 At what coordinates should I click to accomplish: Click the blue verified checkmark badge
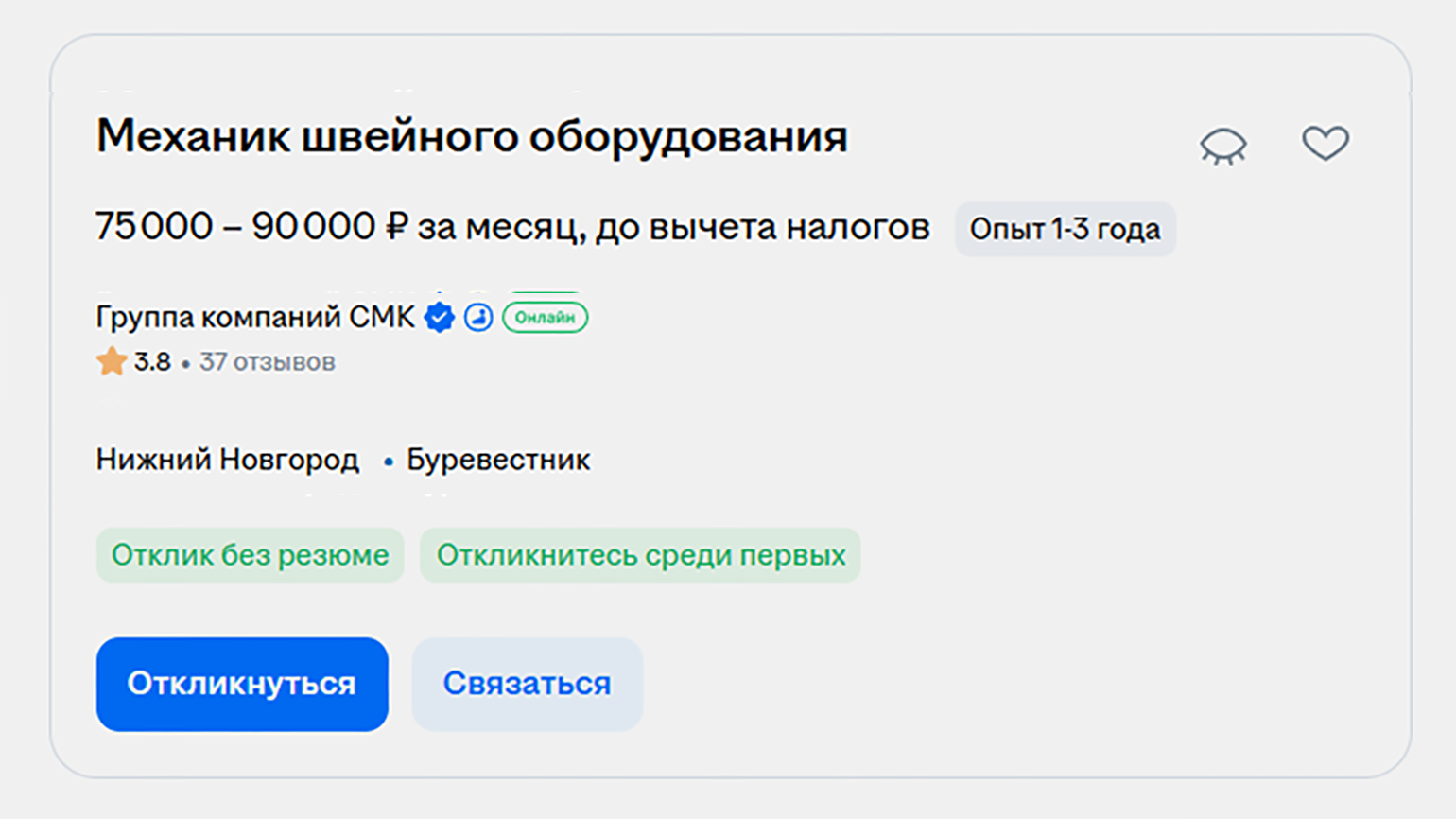tap(440, 317)
